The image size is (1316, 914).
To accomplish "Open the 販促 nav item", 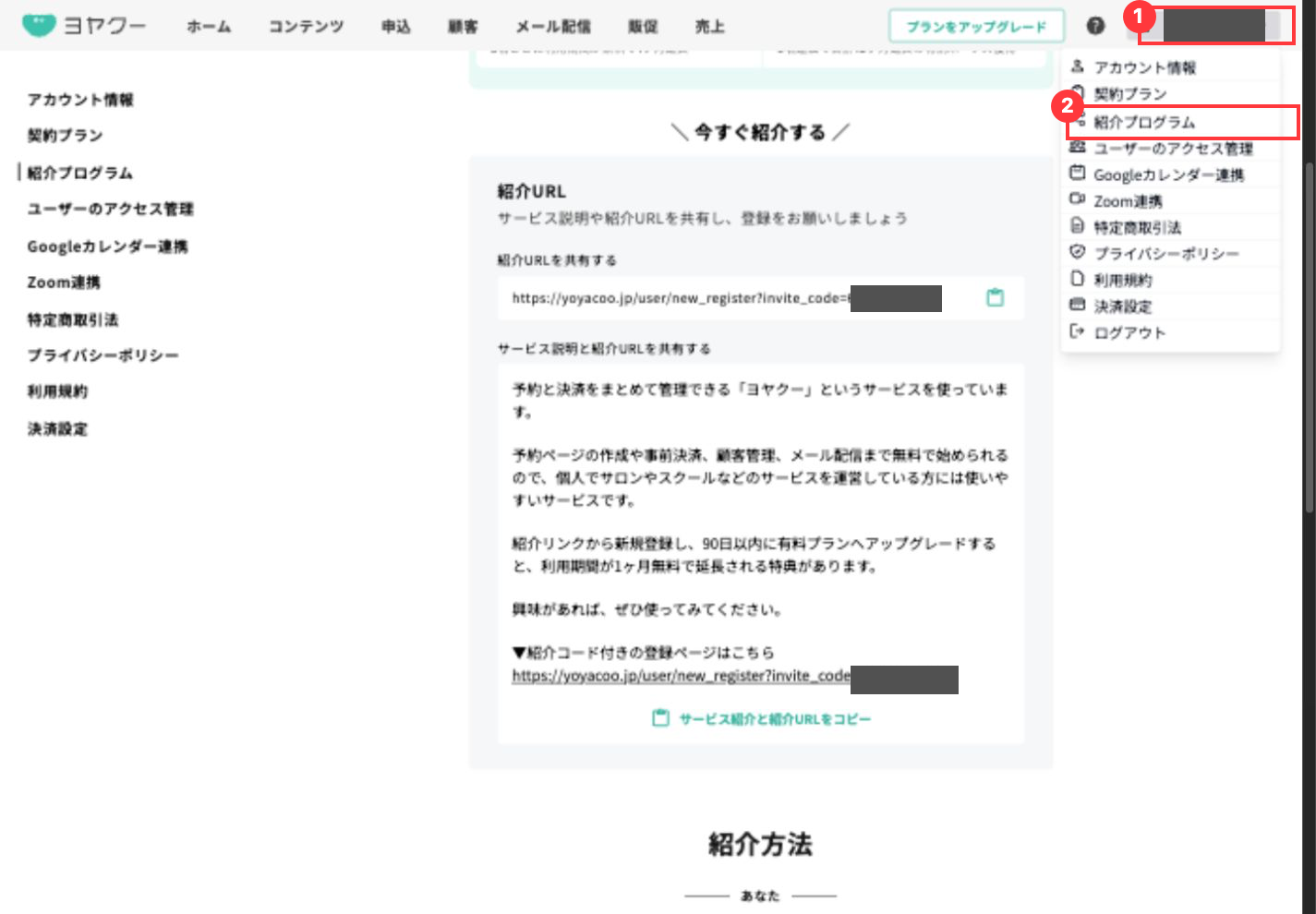I will click(x=643, y=27).
